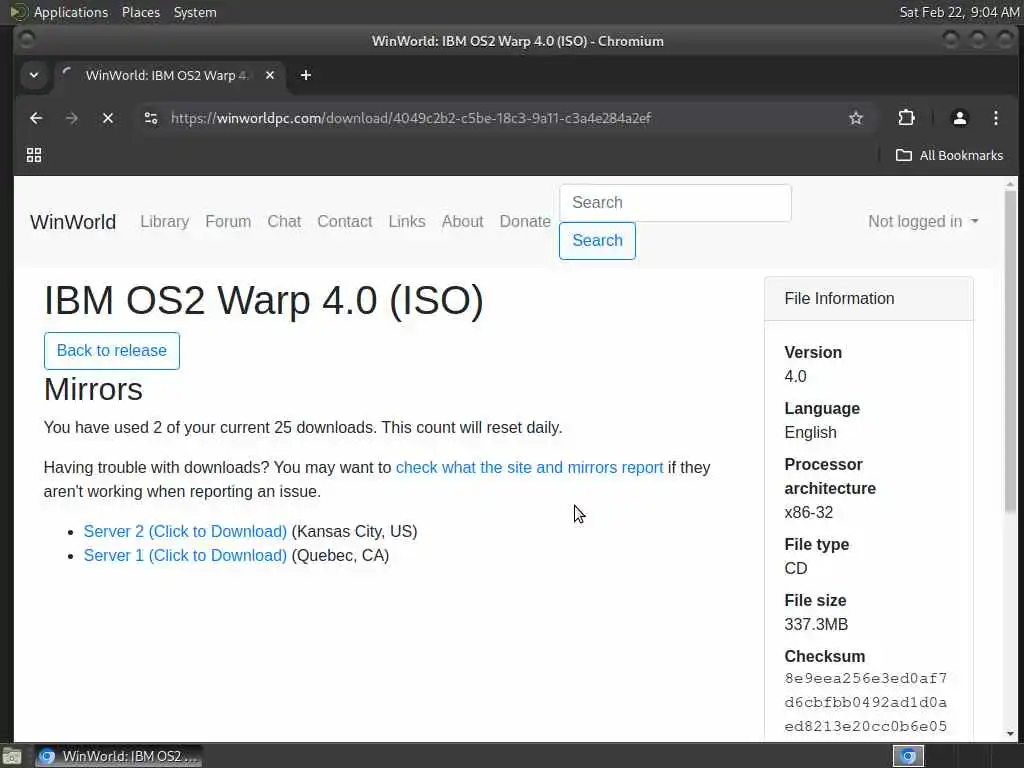Open the Places menu
Viewport: 1024px width, 768px height.
[141, 12]
